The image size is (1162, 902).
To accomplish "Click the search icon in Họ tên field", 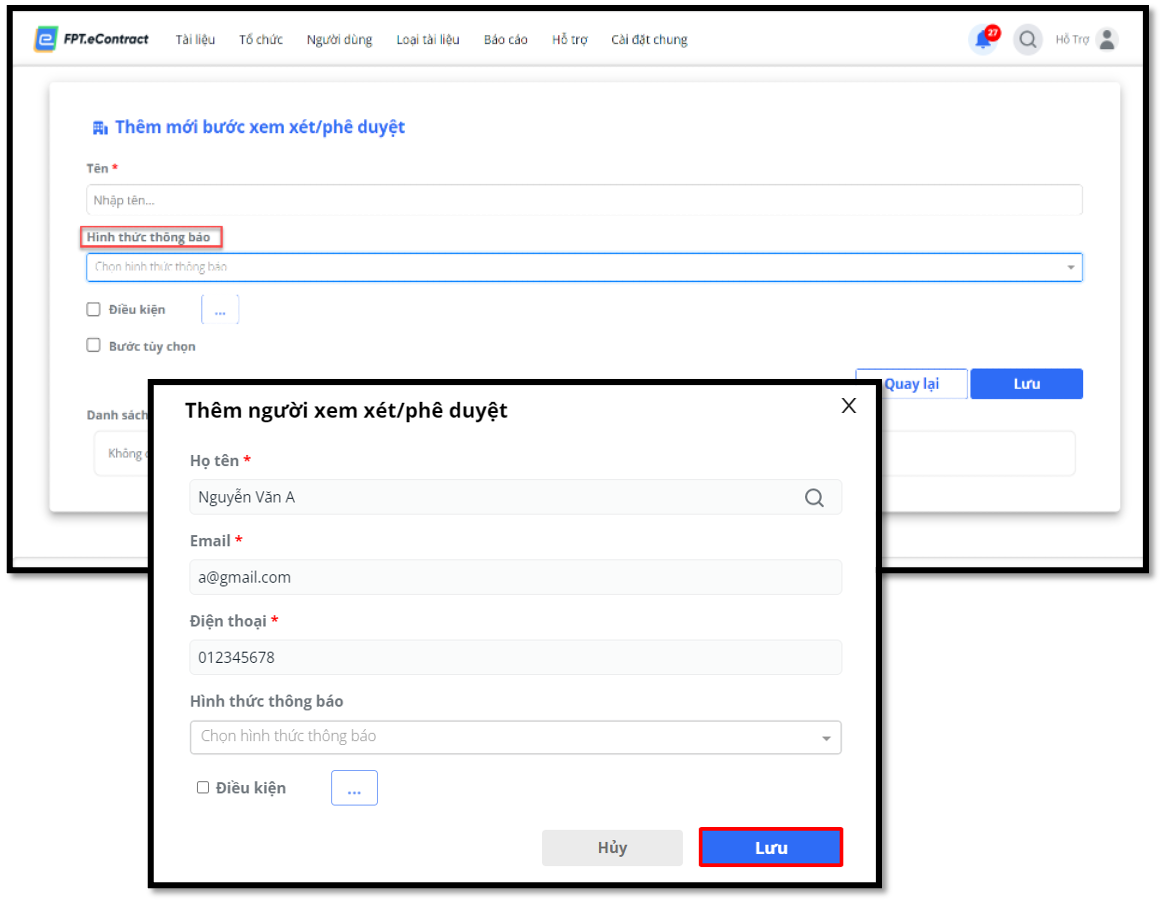I will point(814,498).
